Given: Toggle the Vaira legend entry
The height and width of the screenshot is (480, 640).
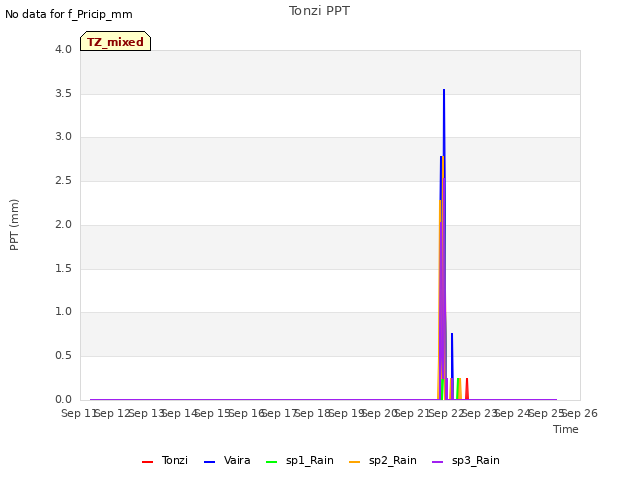Looking at the screenshot, I should (x=227, y=460).
